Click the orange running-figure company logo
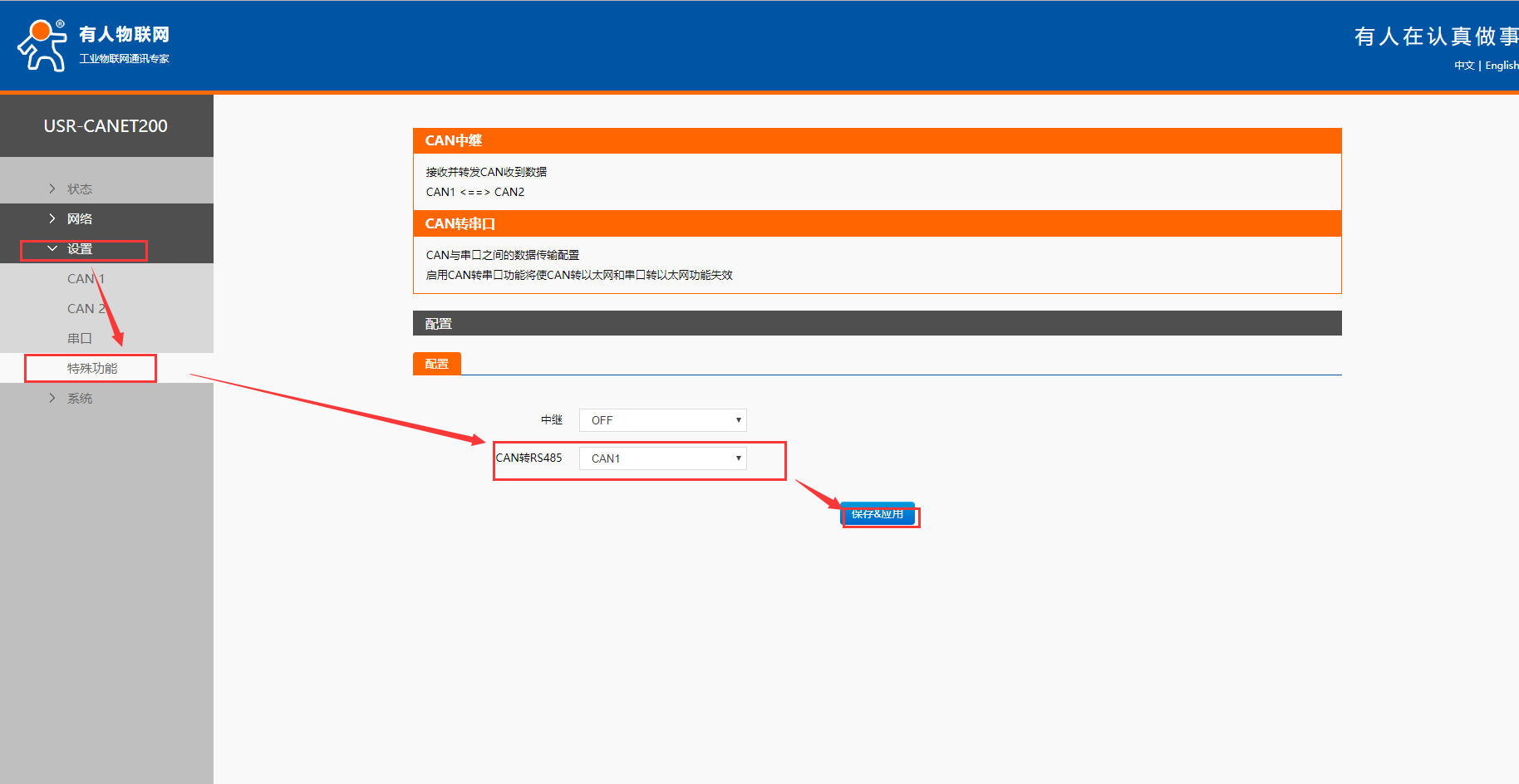The height and width of the screenshot is (784, 1519). [42, 46]
